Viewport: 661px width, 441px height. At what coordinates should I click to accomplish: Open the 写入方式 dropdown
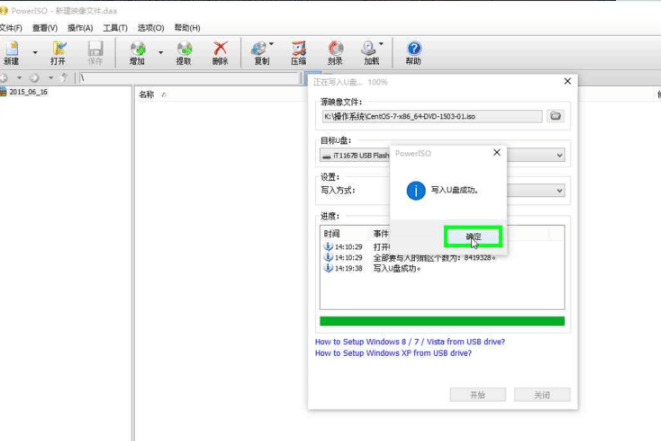(x=559, y=191)
